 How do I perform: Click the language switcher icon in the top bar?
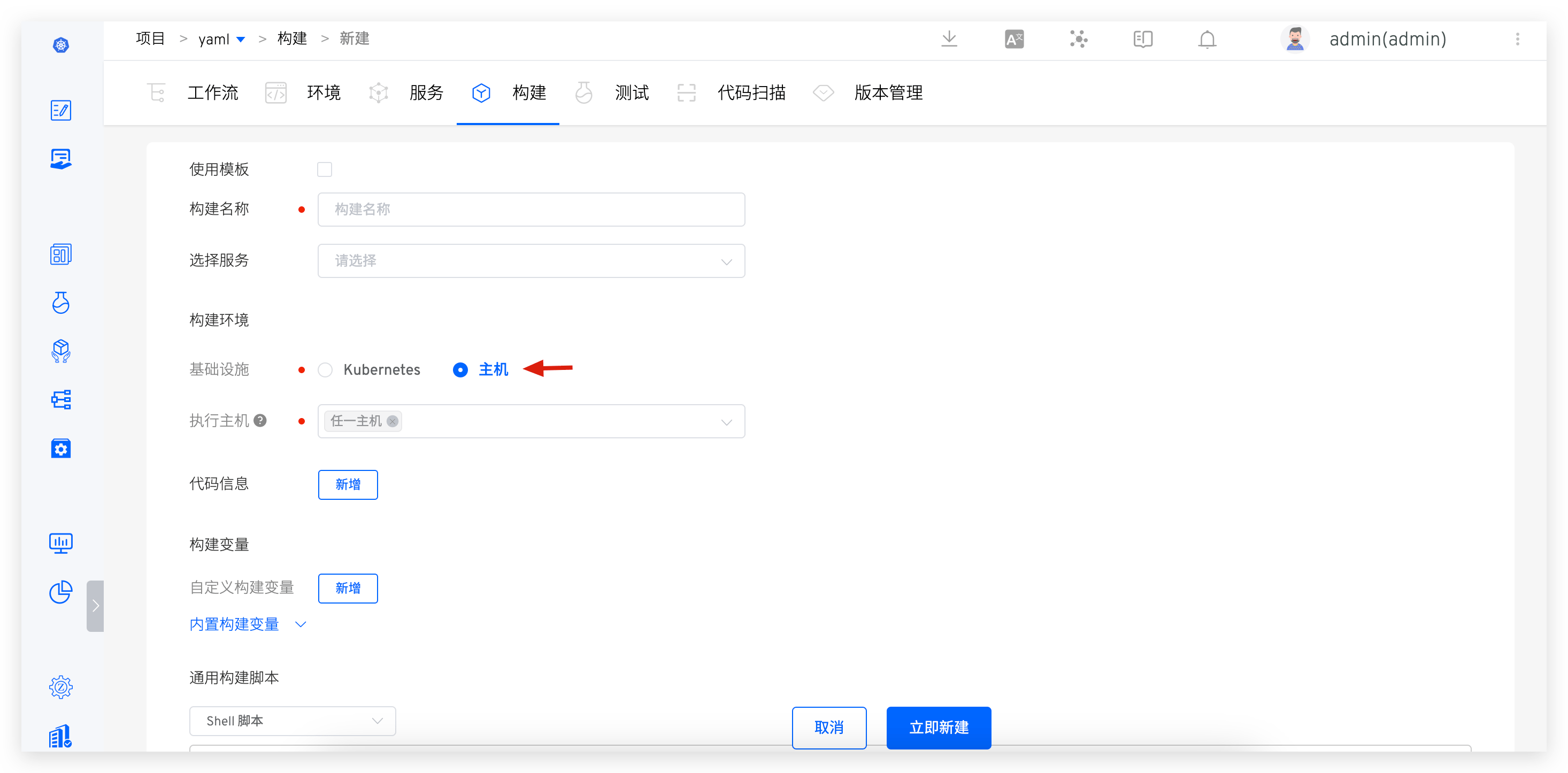pos(1014,39)
